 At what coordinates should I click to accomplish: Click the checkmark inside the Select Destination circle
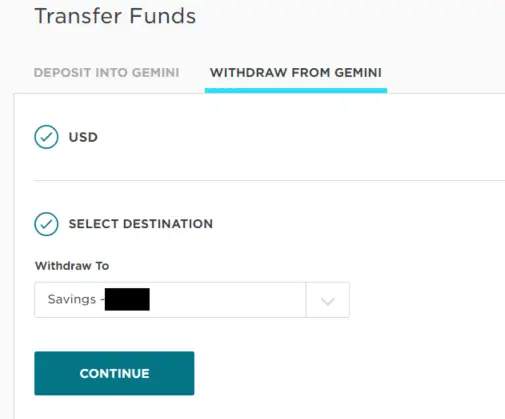[46, 224]
